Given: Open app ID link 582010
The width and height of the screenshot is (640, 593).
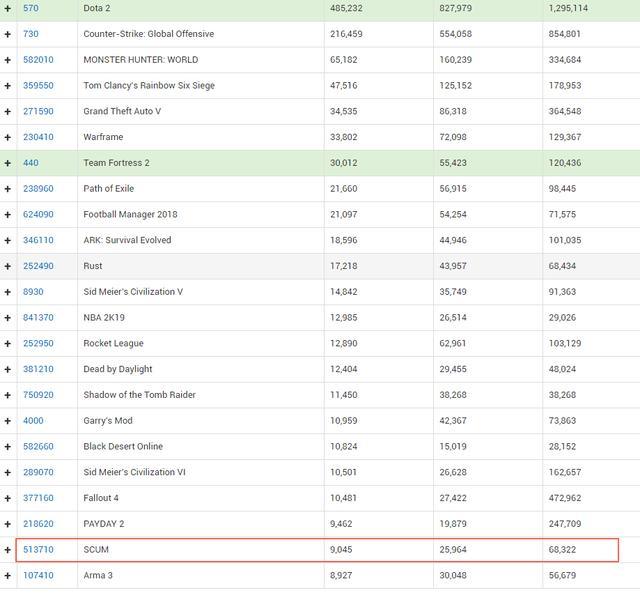Looking at the screenshot, I should click(x=38, y=60).
